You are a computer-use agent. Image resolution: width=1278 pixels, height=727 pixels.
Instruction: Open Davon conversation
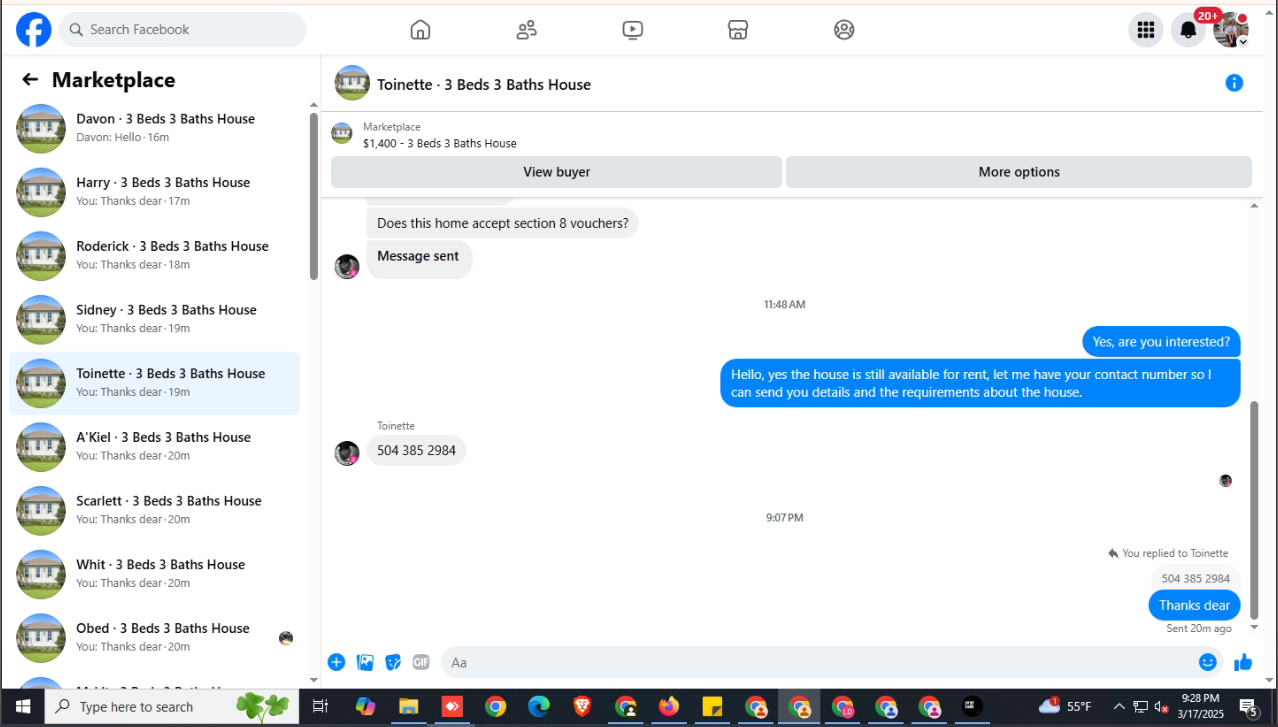pos(155,128)
